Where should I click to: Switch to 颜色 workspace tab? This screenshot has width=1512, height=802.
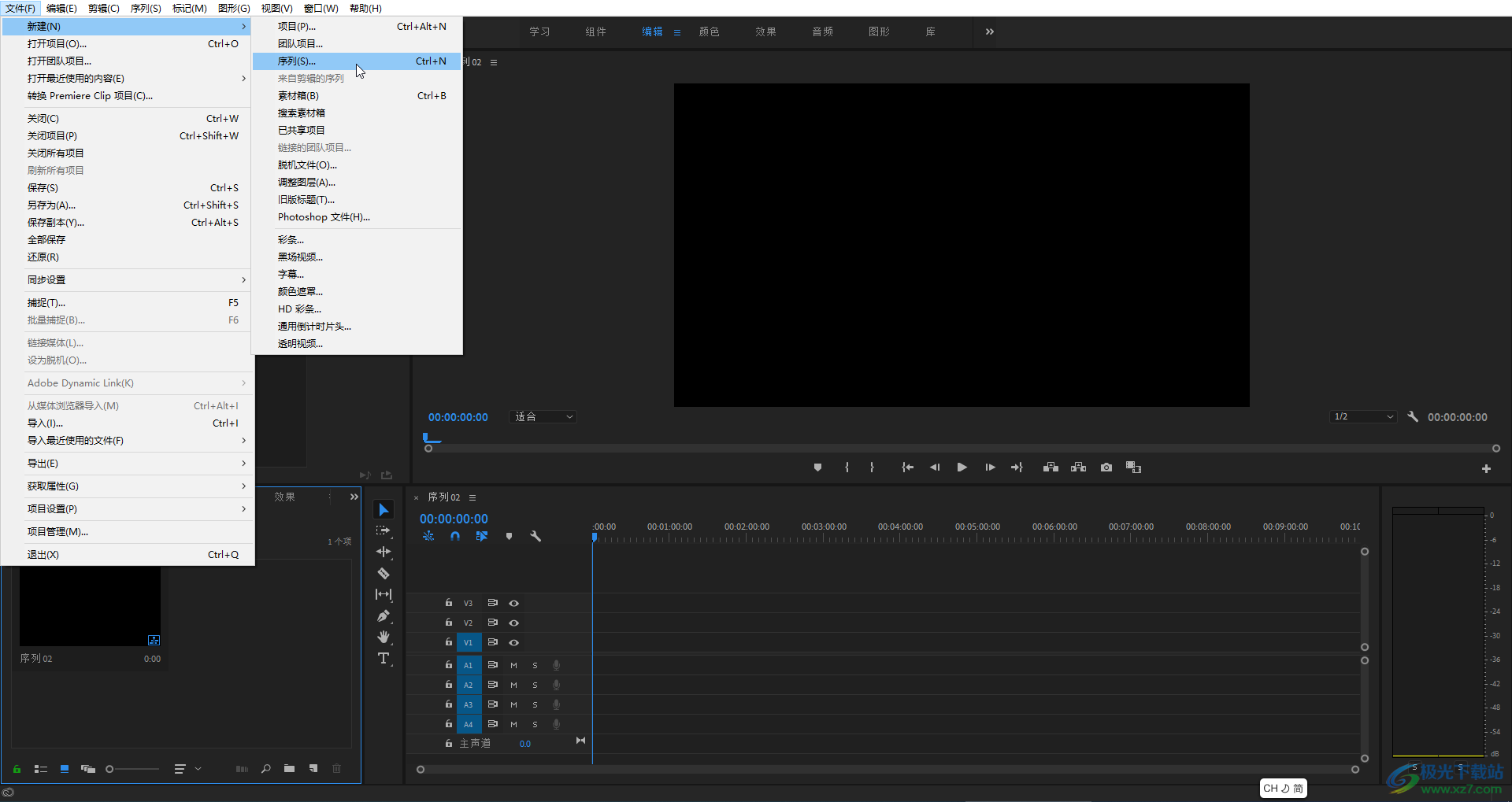(710, 31)
